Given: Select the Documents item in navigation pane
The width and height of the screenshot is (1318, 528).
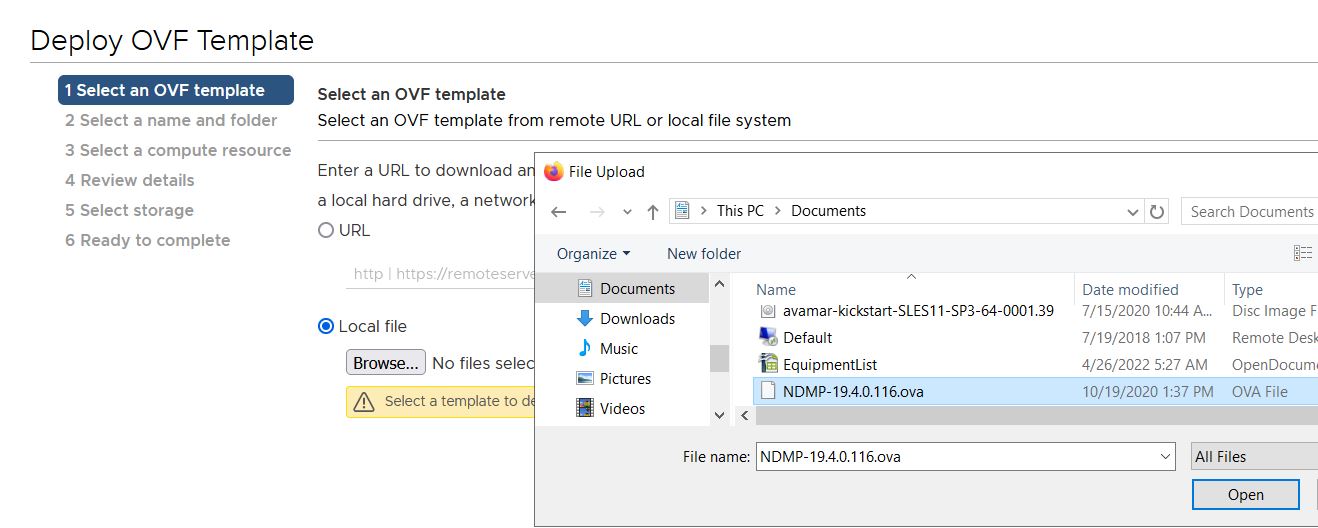Looking at the screenshot, I should pyautogui.click(x=637, y=289).
